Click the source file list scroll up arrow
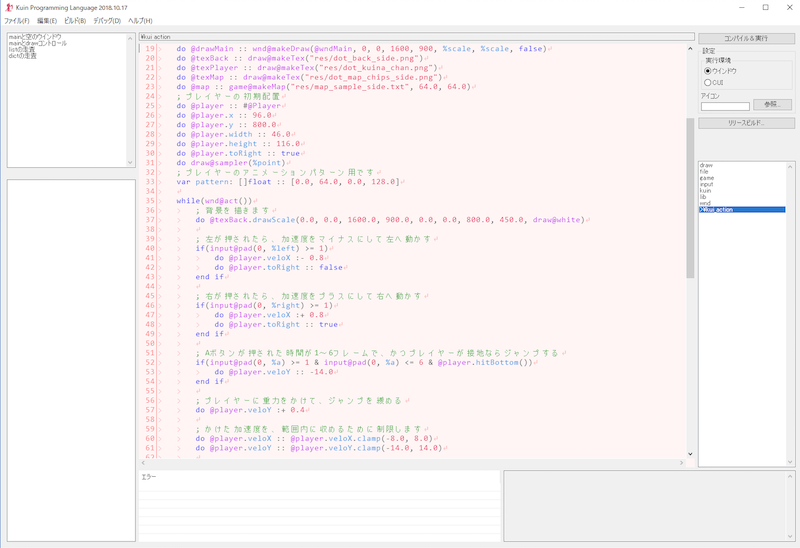Image resolution: width=800 pixels, height=548 pixels. [790, 167]
